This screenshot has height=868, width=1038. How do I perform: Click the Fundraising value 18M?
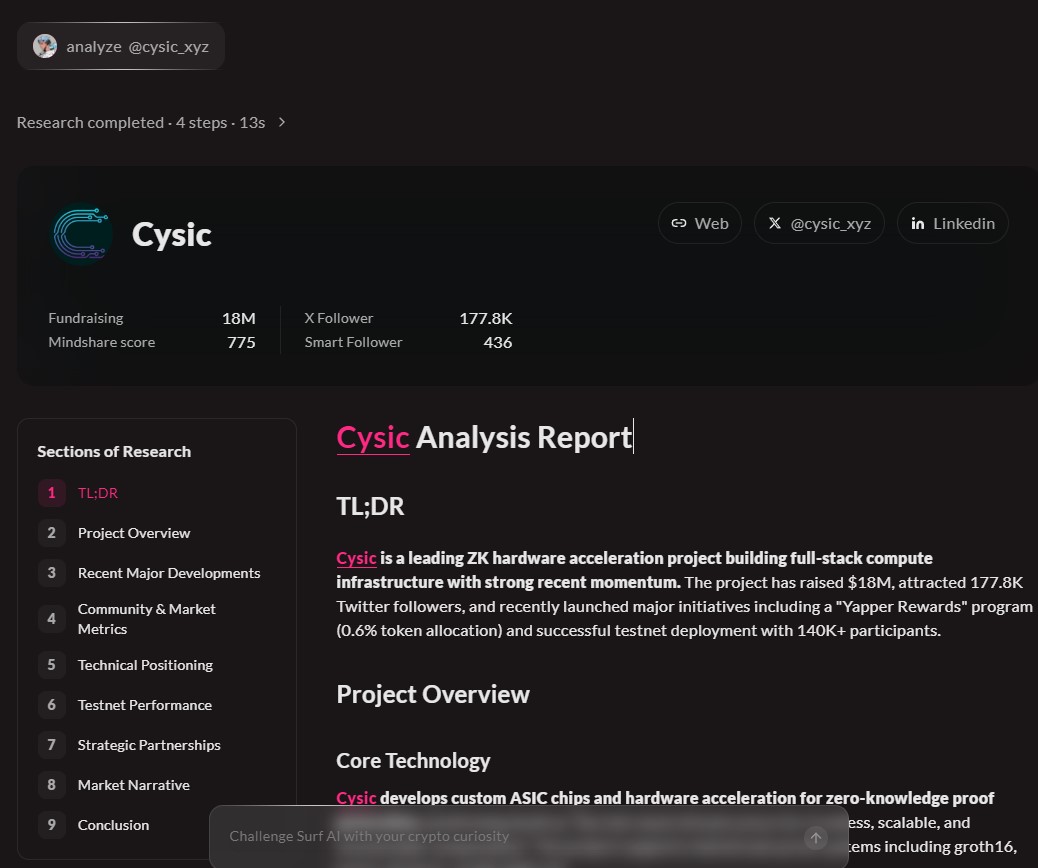tap(239, 318)
